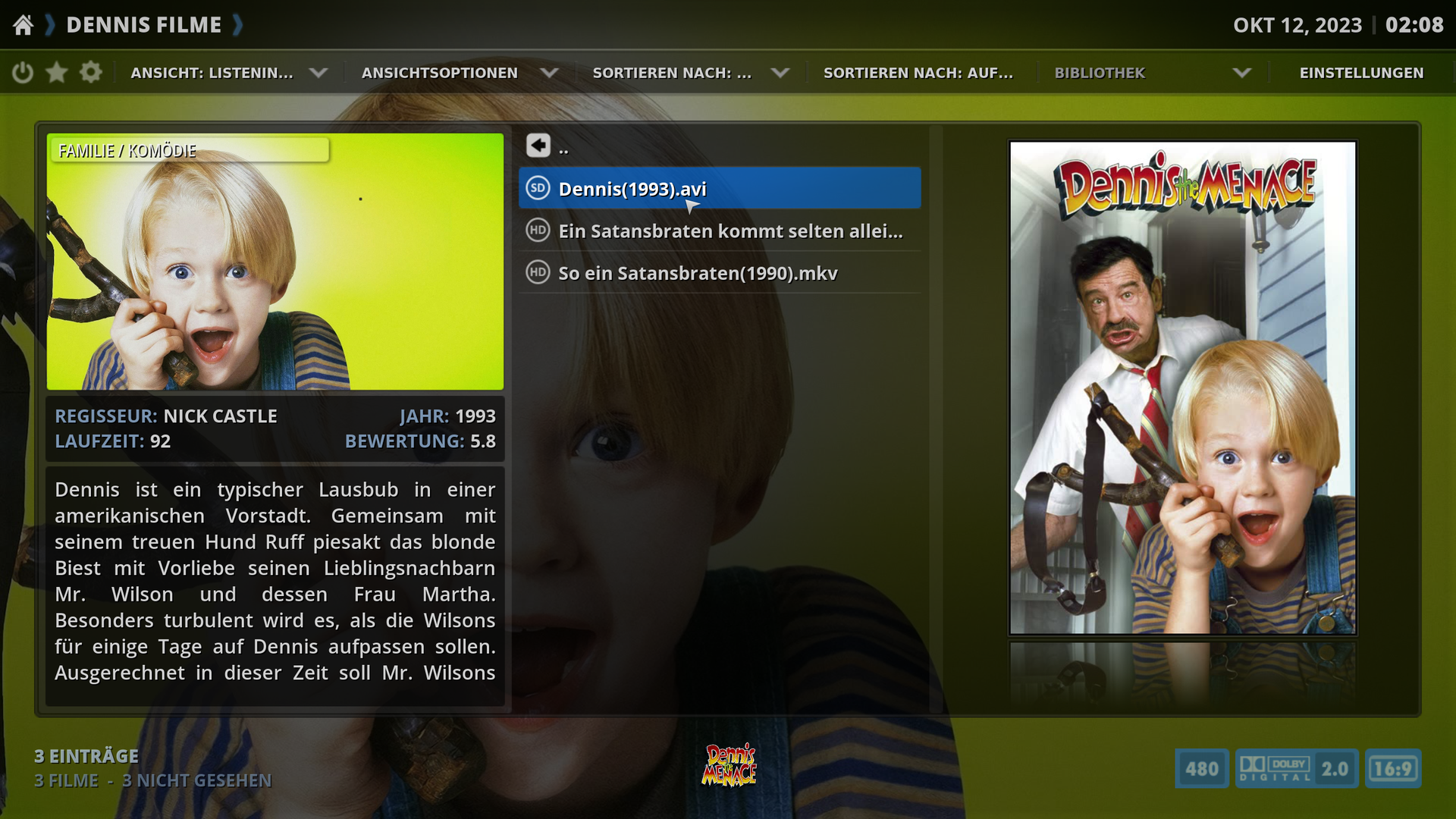Click the clock showing 02:08
This screenshot has width=1456, height=819.
point(1414,25)
